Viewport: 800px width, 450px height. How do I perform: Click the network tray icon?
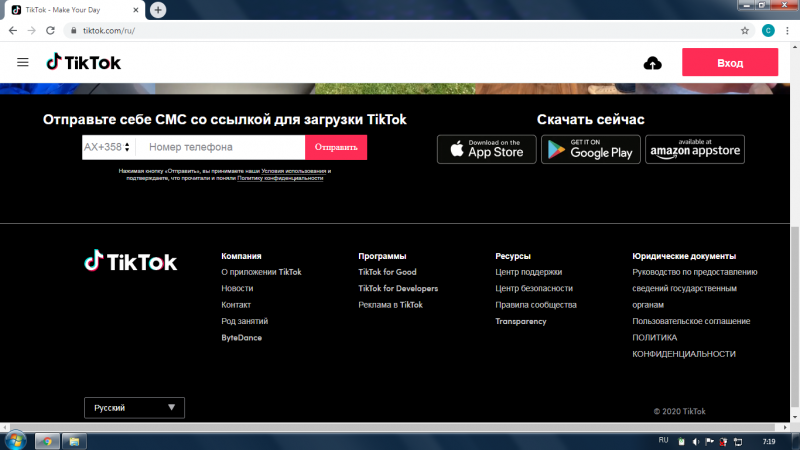tap(738, 441)
